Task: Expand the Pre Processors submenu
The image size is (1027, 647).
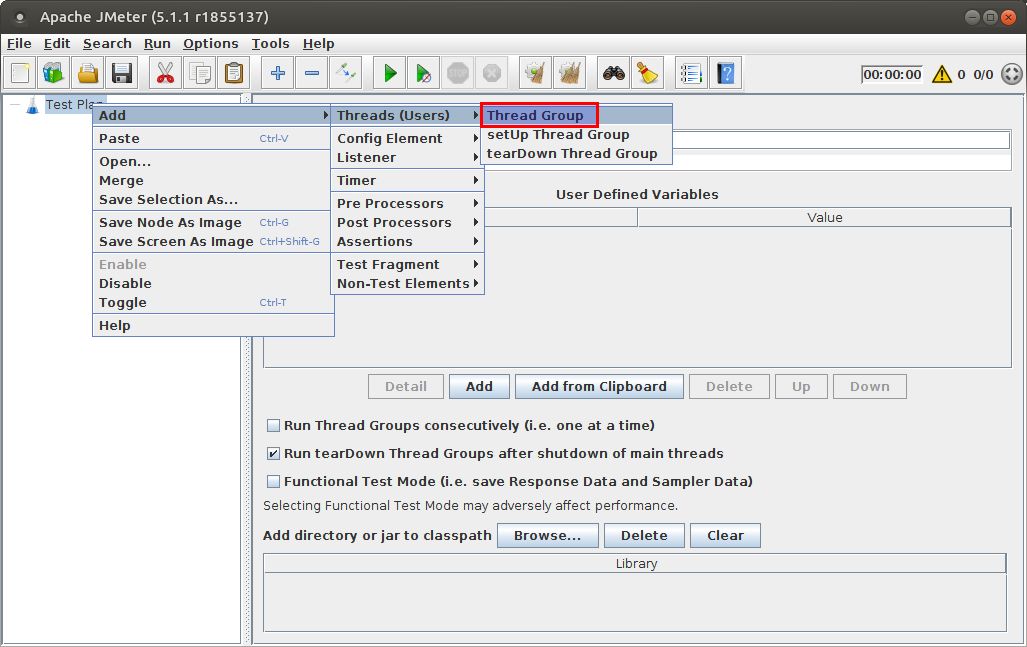Action: [407, 203]
